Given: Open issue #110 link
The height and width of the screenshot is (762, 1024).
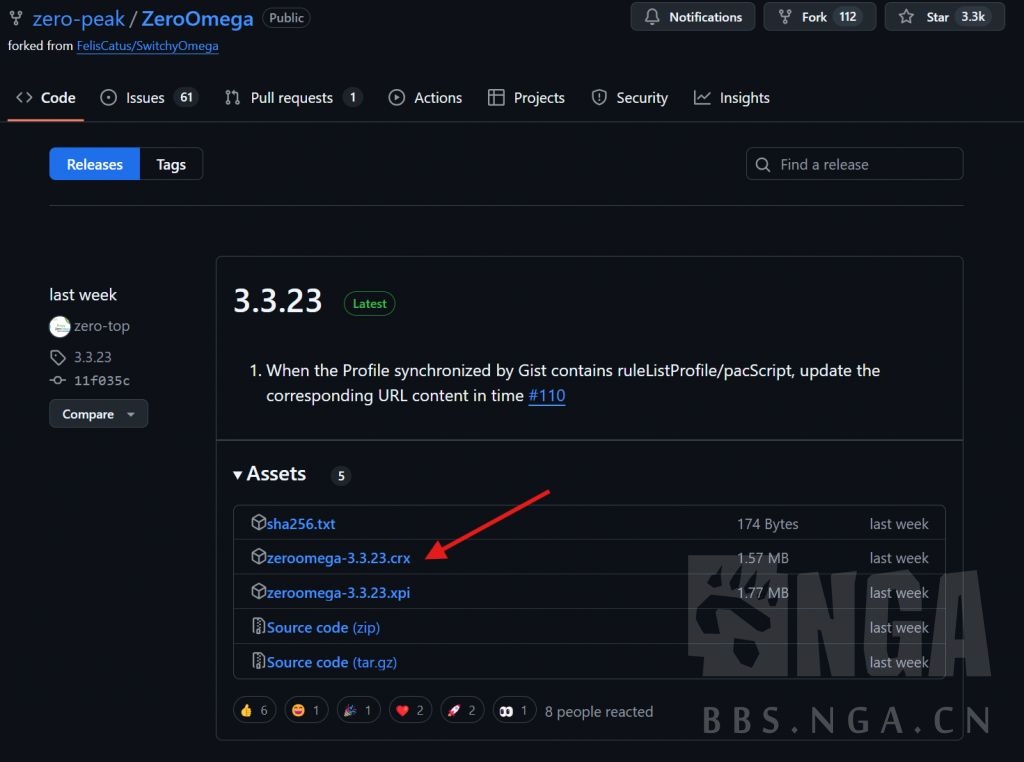Looking at the screenshot, I should [x=547, y=396].
